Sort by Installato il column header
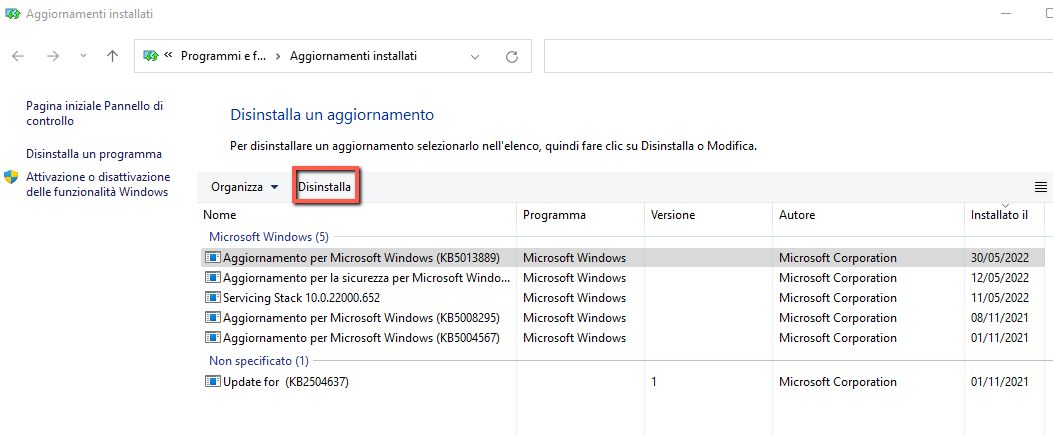Viewport: 1053px width, 435px height. coord(1005,215)
